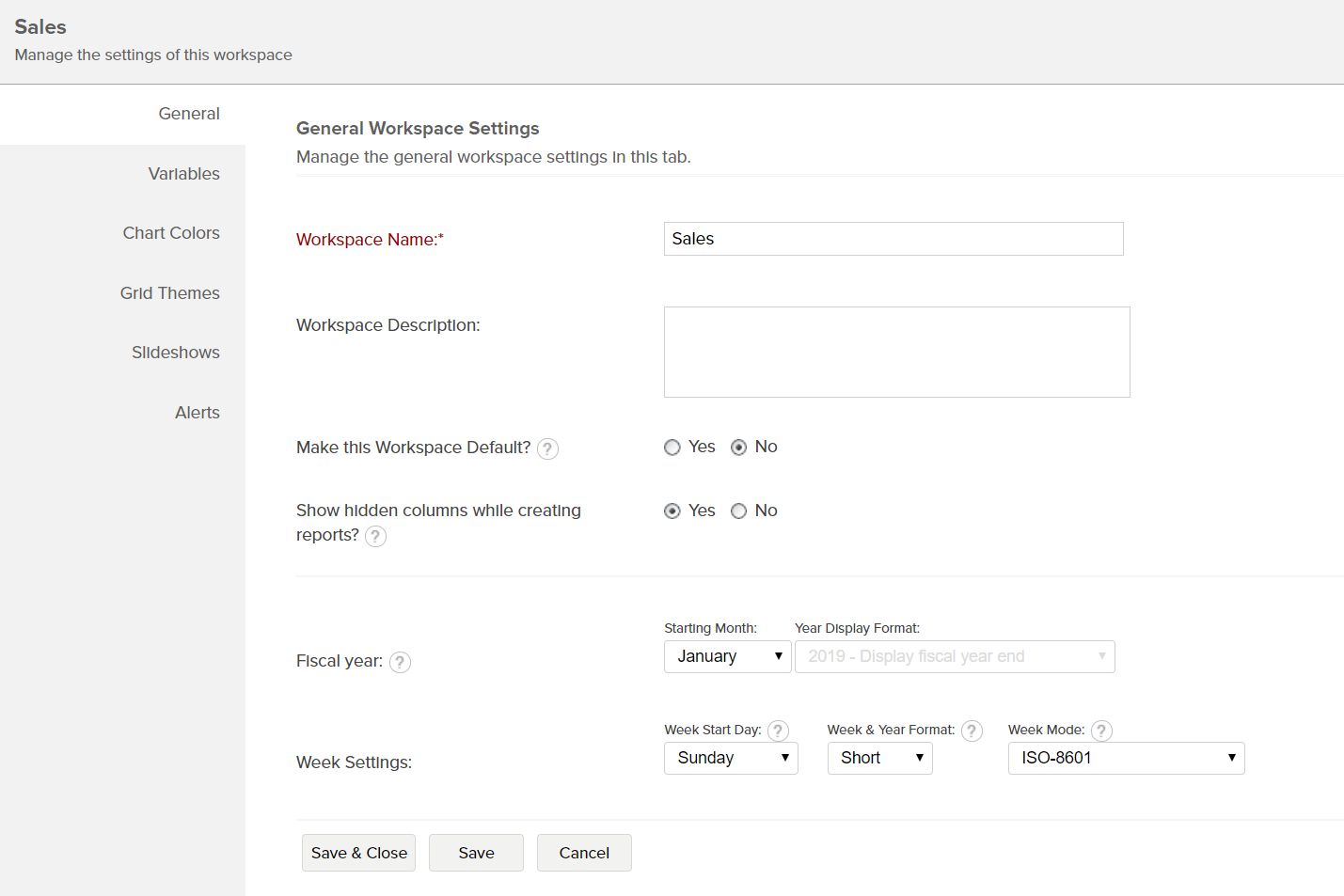
Task: Open the Chart Colors section
Action: pos(171,232)
